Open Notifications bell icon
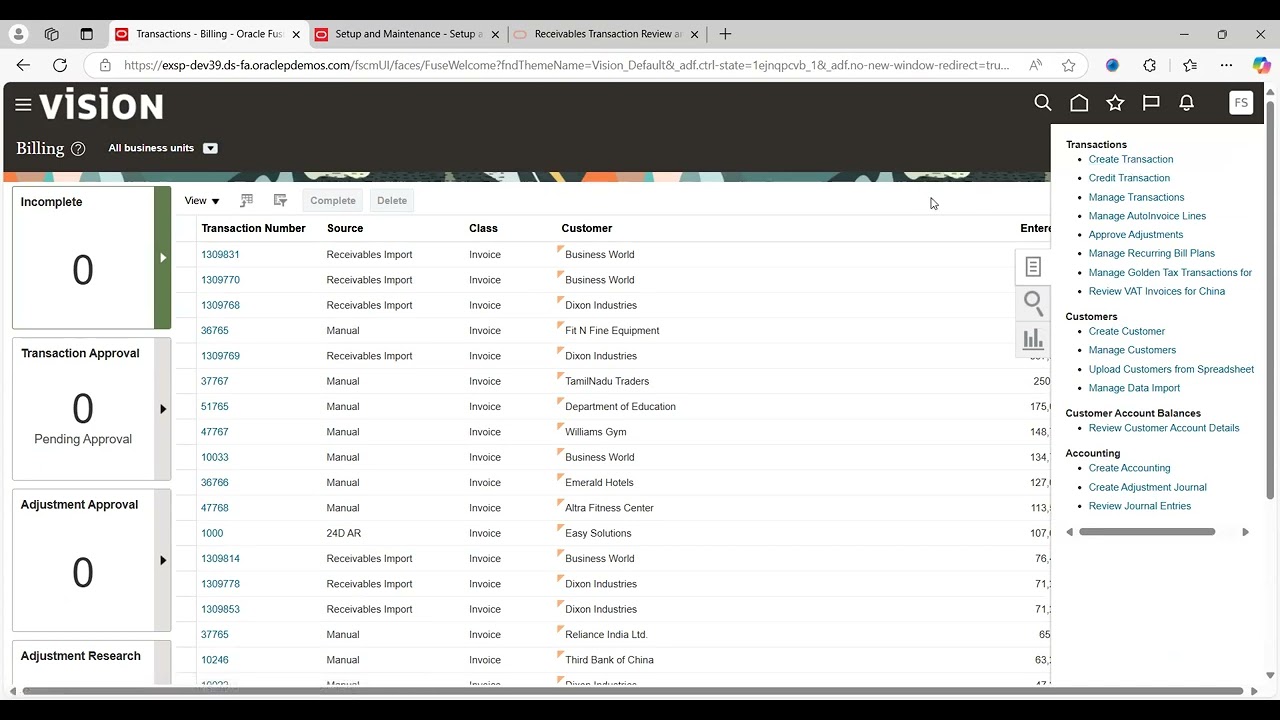The height and width of the screenshot is (720, 1280). click(1187, 103)
